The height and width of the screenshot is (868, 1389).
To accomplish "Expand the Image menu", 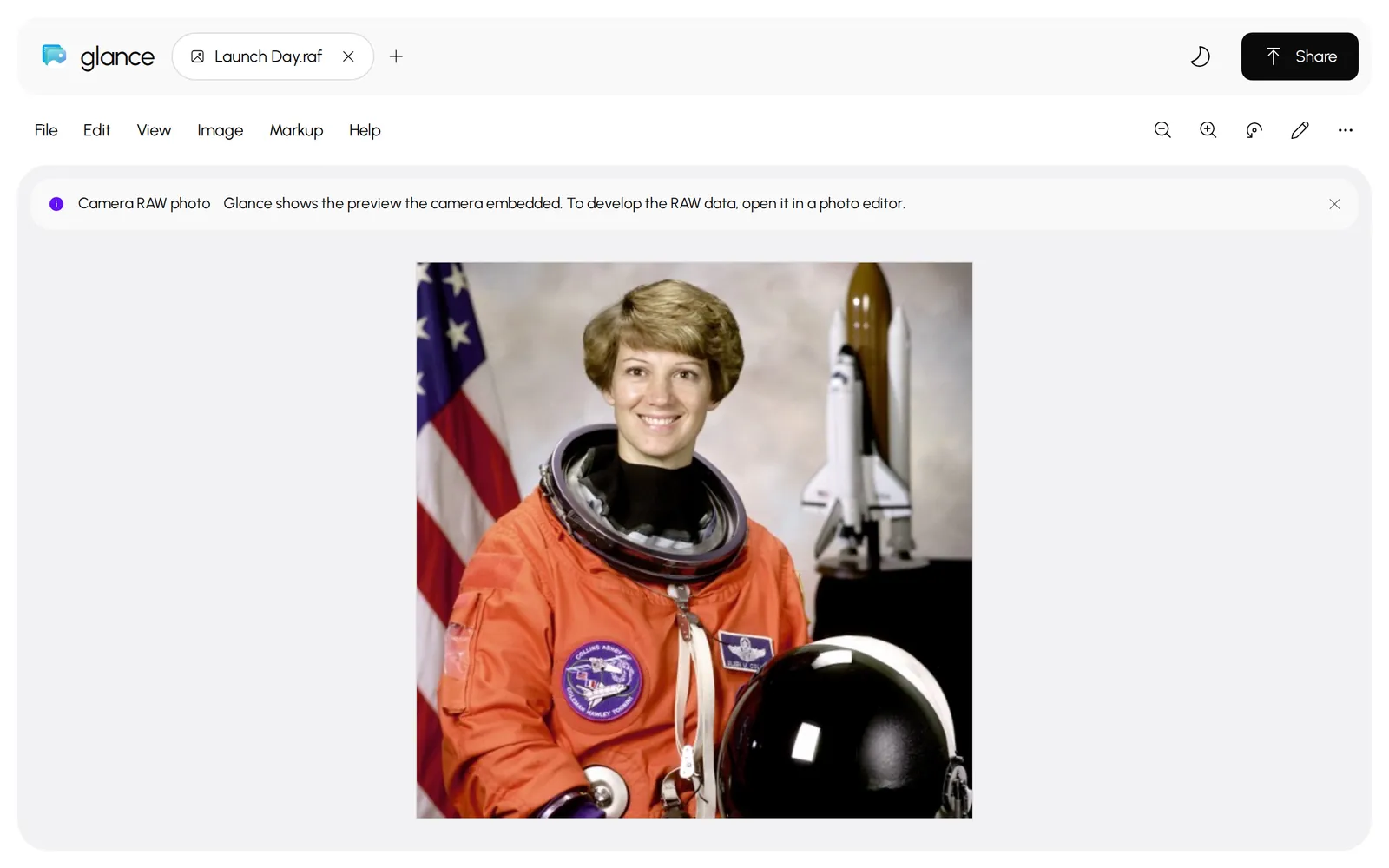I will pyautogui.click(x=220, y=130).
